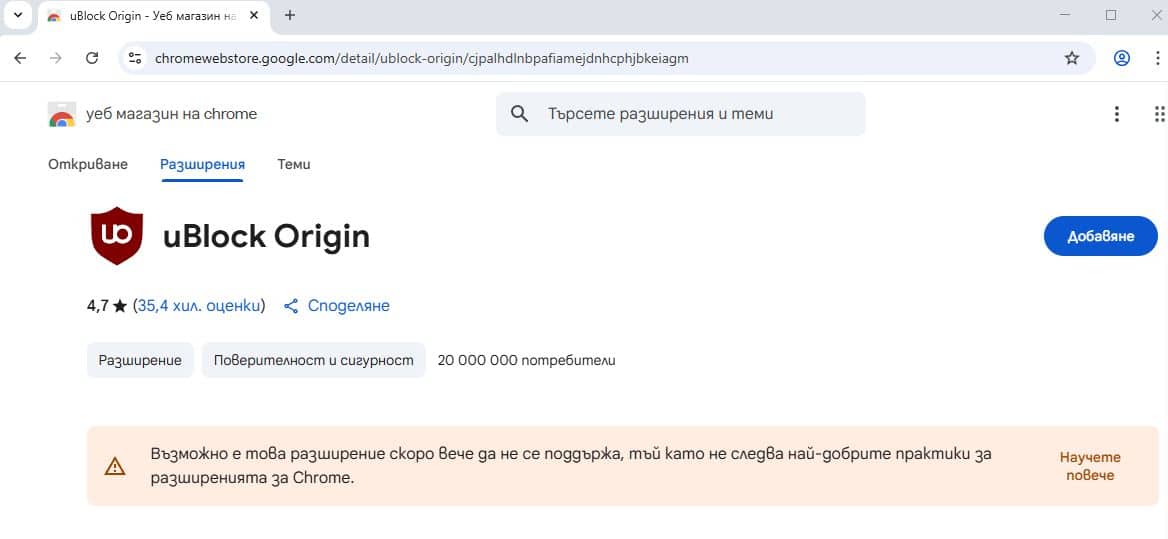Switch to the Откриване tab
The image size is (1168, 539).
pyautogui.click(x=88, y=165)
